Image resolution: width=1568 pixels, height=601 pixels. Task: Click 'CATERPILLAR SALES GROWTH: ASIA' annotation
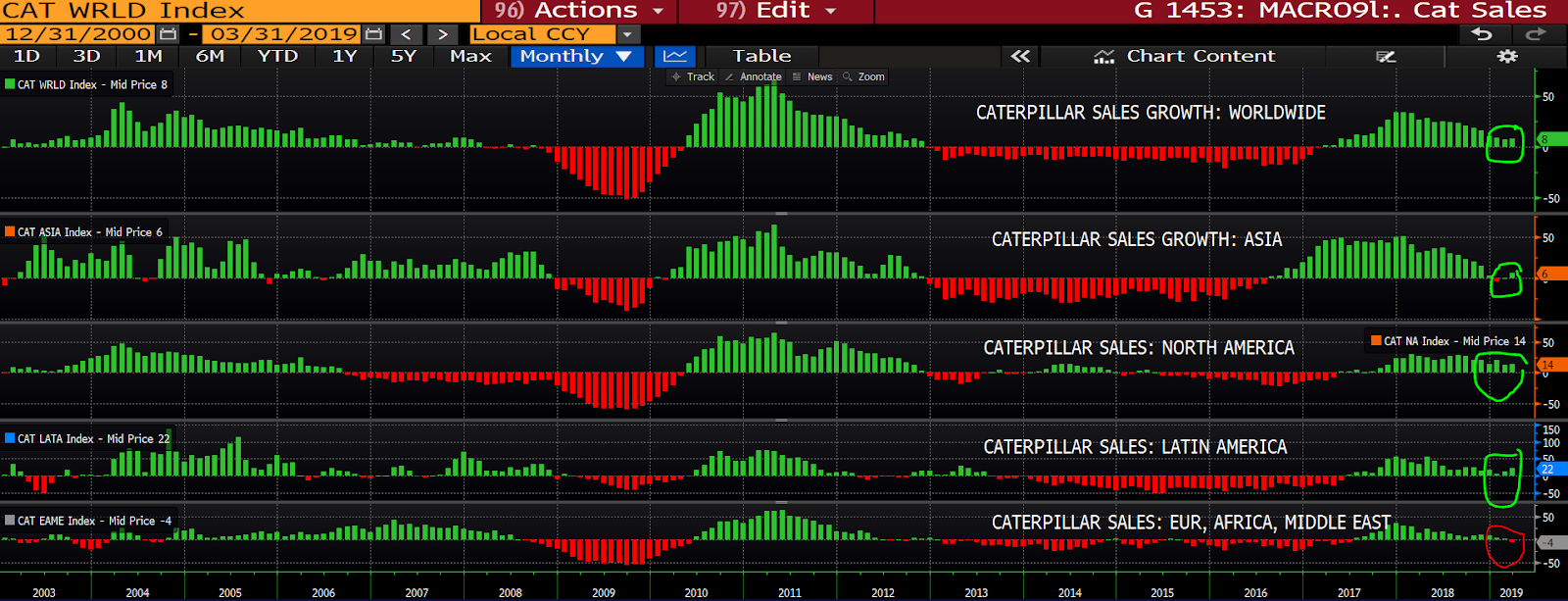[x=1137, y=239]
